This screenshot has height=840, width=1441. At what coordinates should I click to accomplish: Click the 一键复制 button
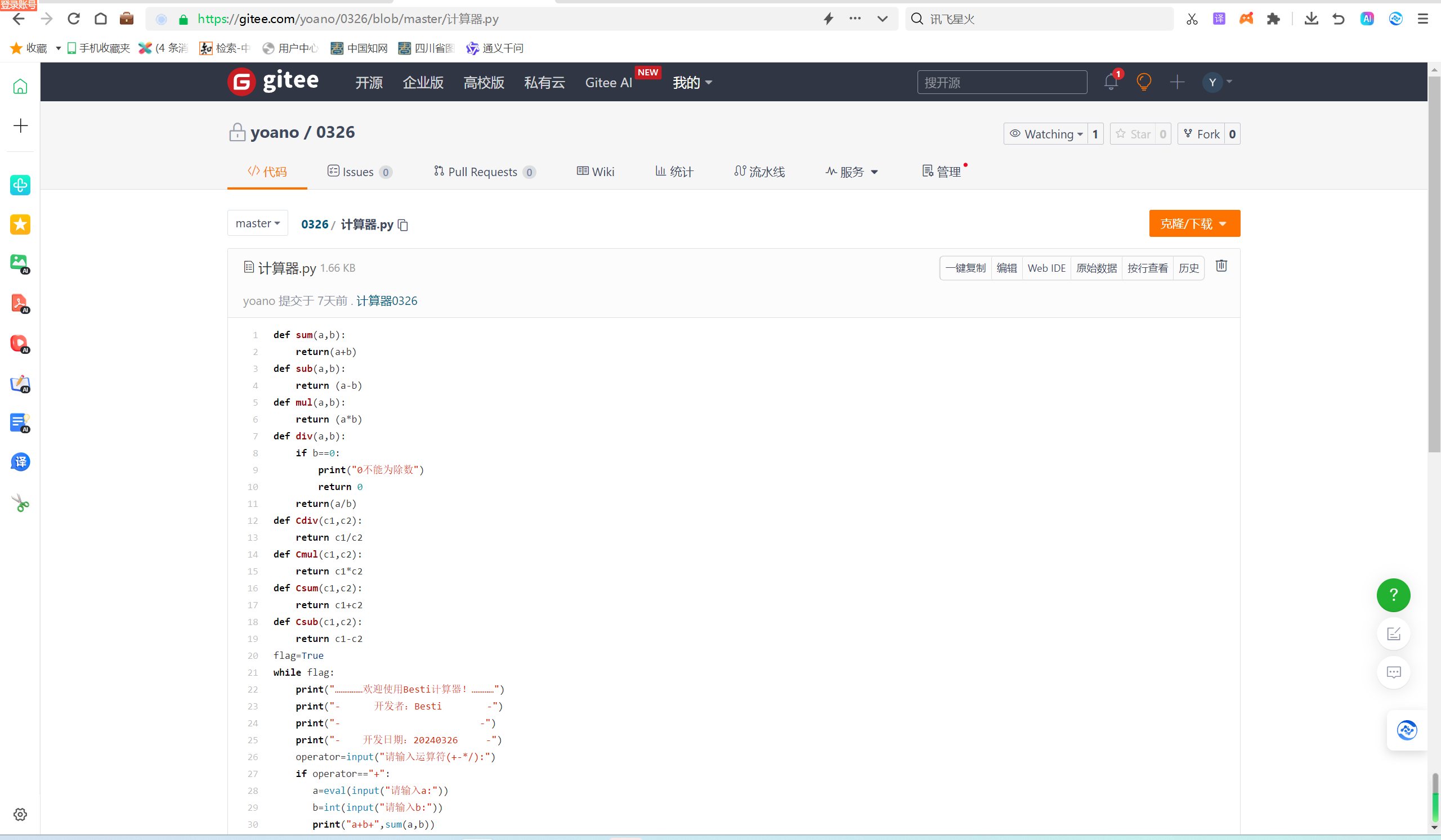965,268
